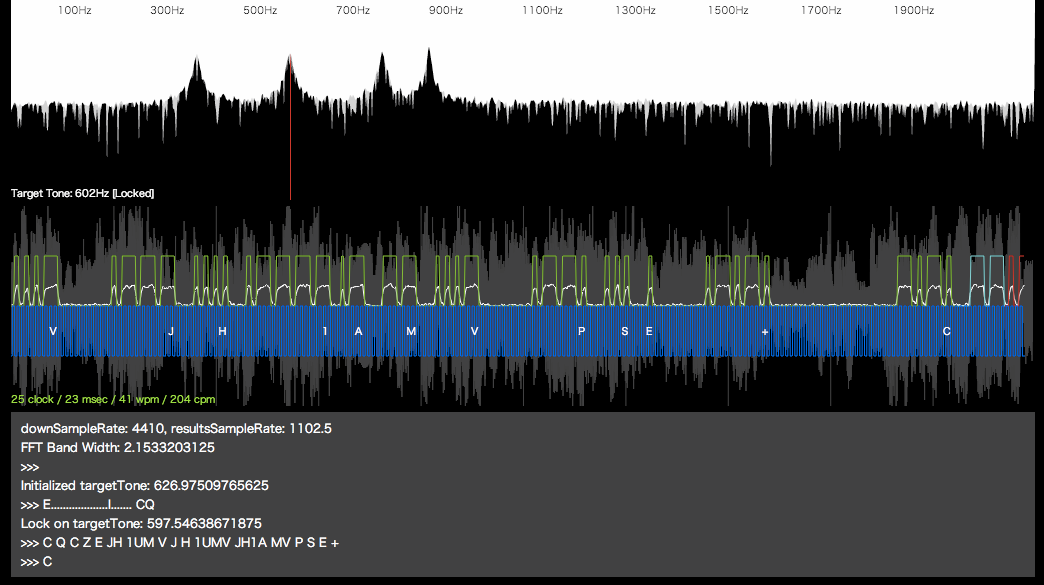
Task: Select the spectrum peak just below 900Hz
Action: click(x=428, y=70)
